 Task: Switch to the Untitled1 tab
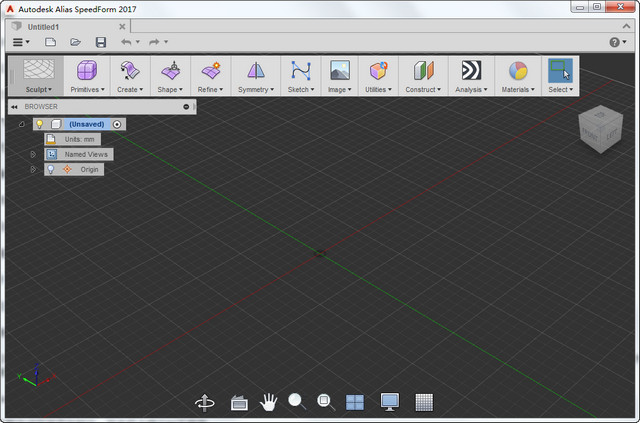coord(43,27)
